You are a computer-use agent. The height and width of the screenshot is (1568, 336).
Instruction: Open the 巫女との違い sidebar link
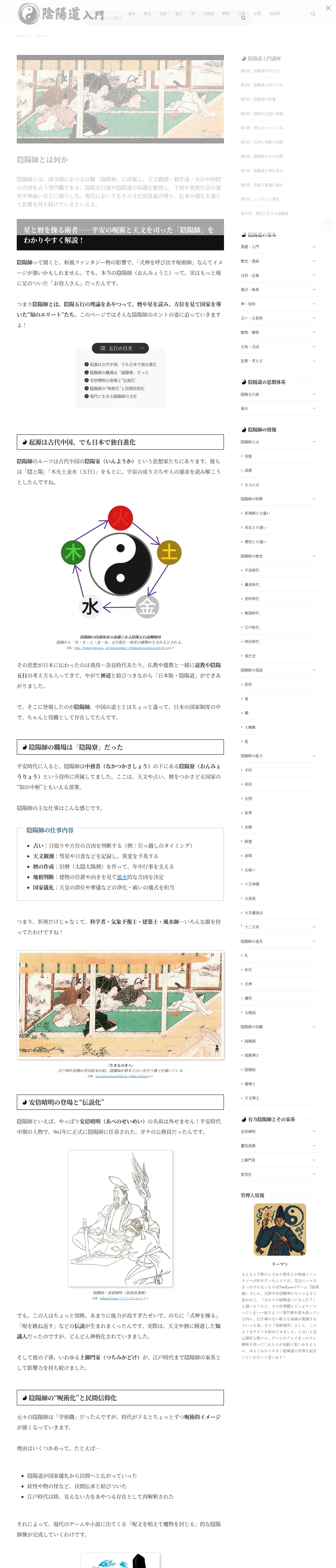click(x=255, y=527)
